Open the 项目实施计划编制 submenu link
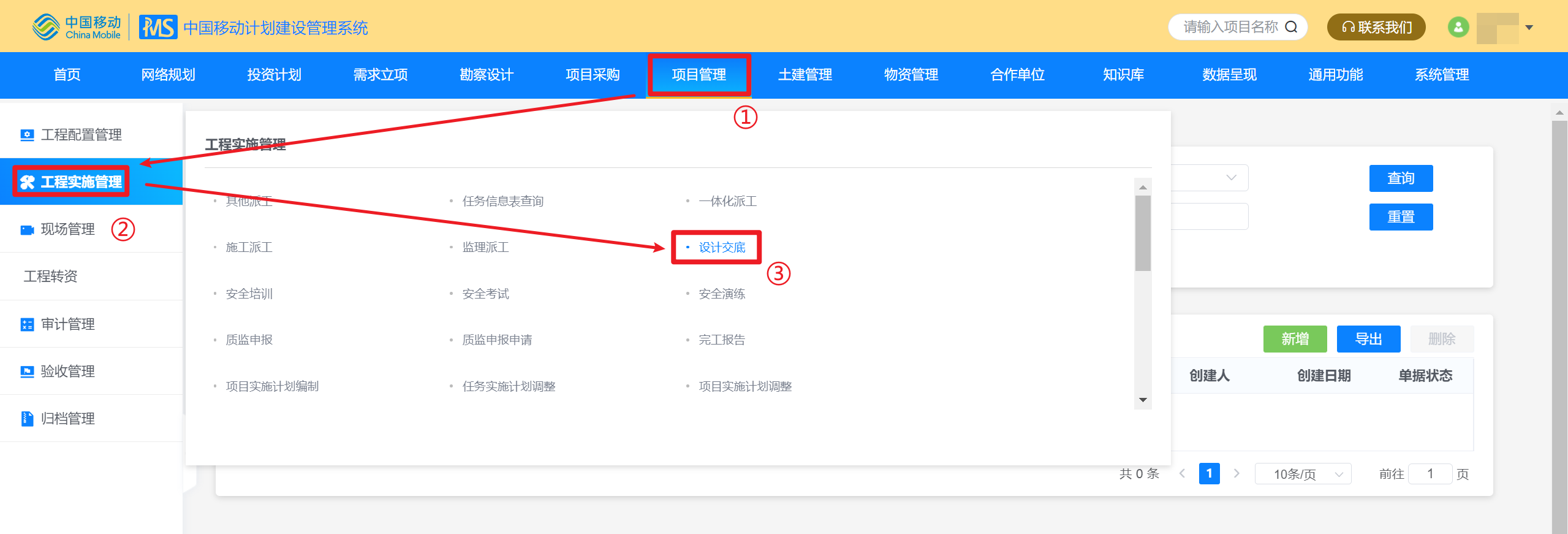The height and width of the screenshot is (534, 1568). pyautogui.click(x=272, y=387)
